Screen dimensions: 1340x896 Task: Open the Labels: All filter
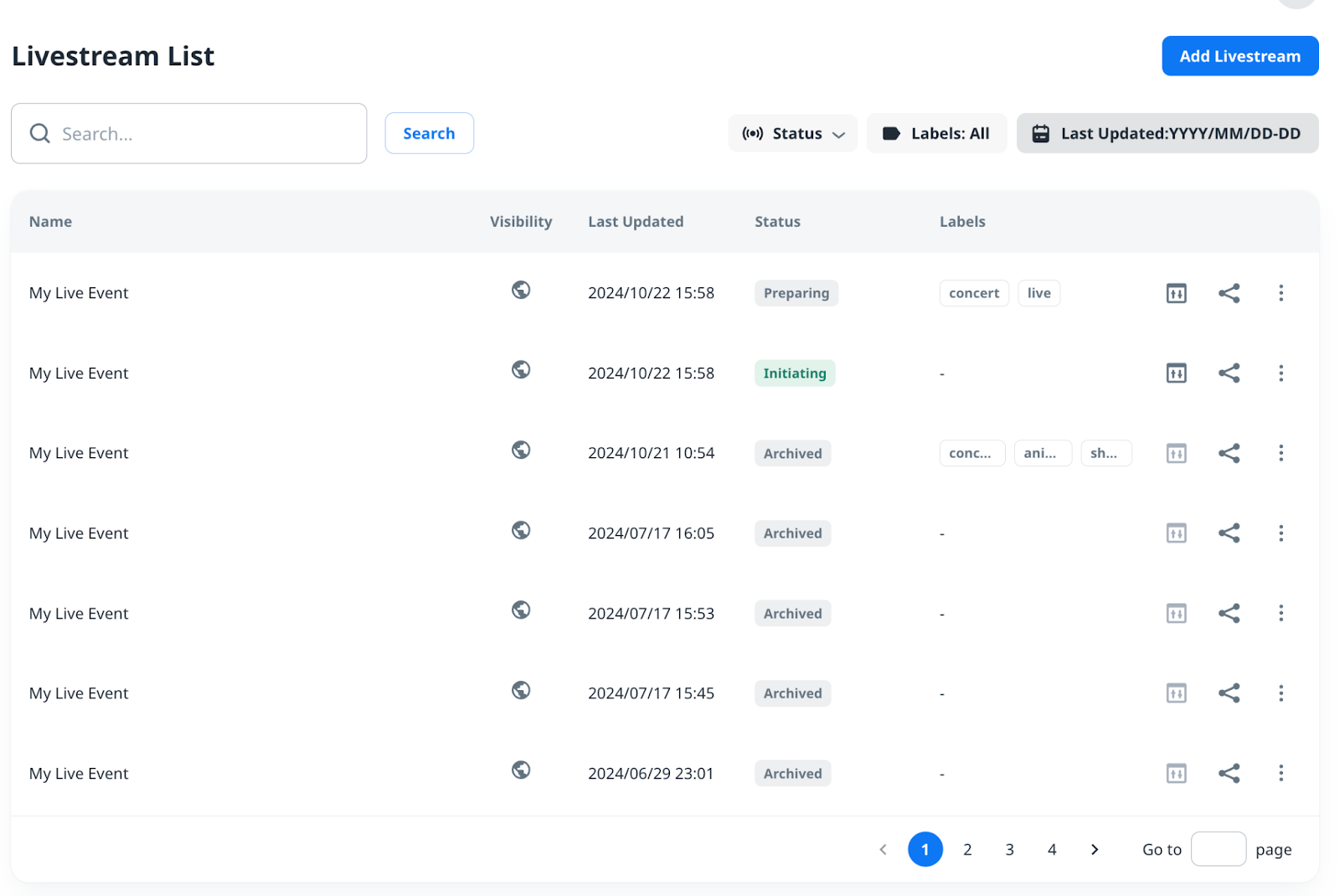936,134
